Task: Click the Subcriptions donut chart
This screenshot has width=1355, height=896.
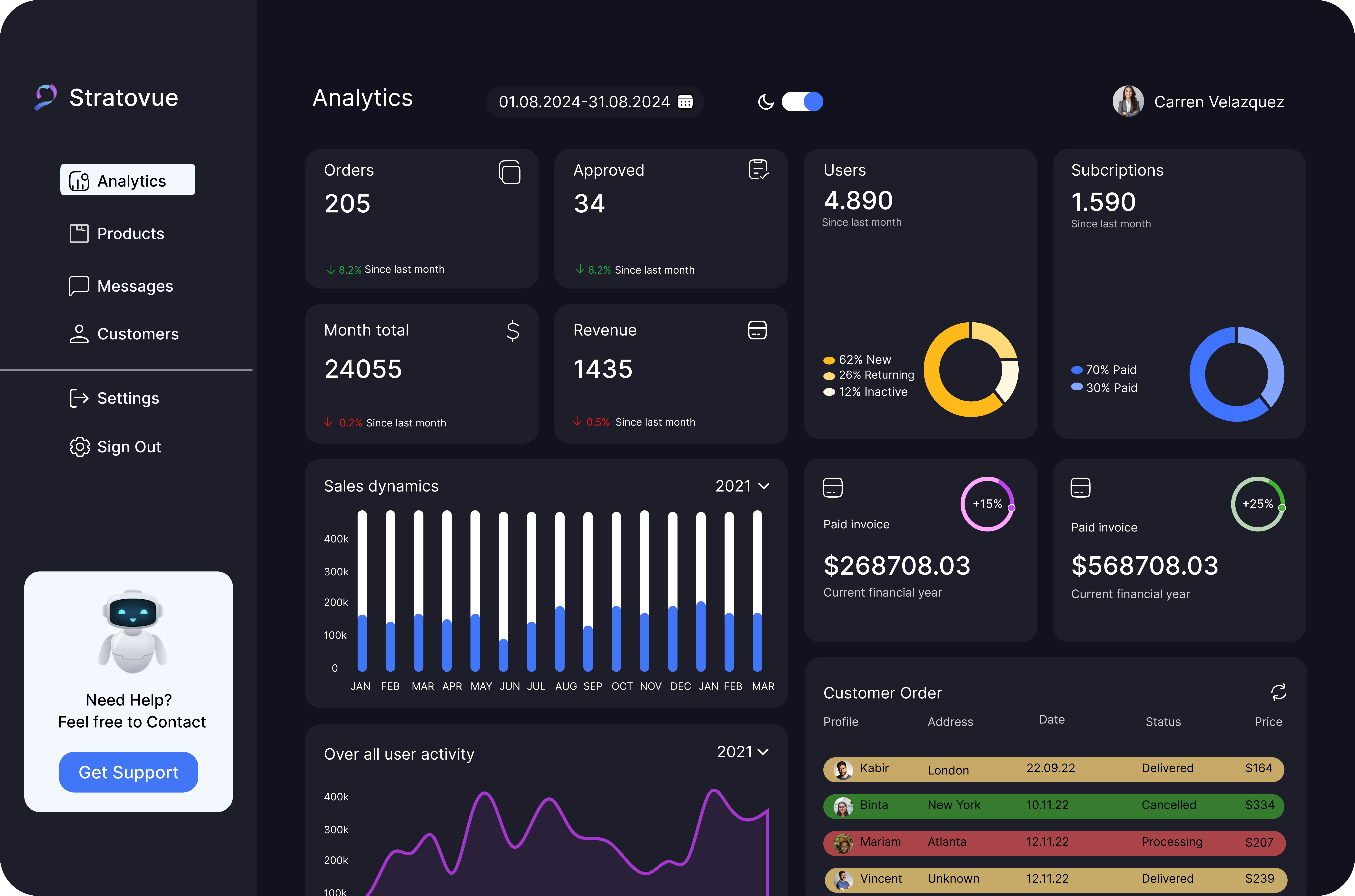Action: tap(1237, 374)
